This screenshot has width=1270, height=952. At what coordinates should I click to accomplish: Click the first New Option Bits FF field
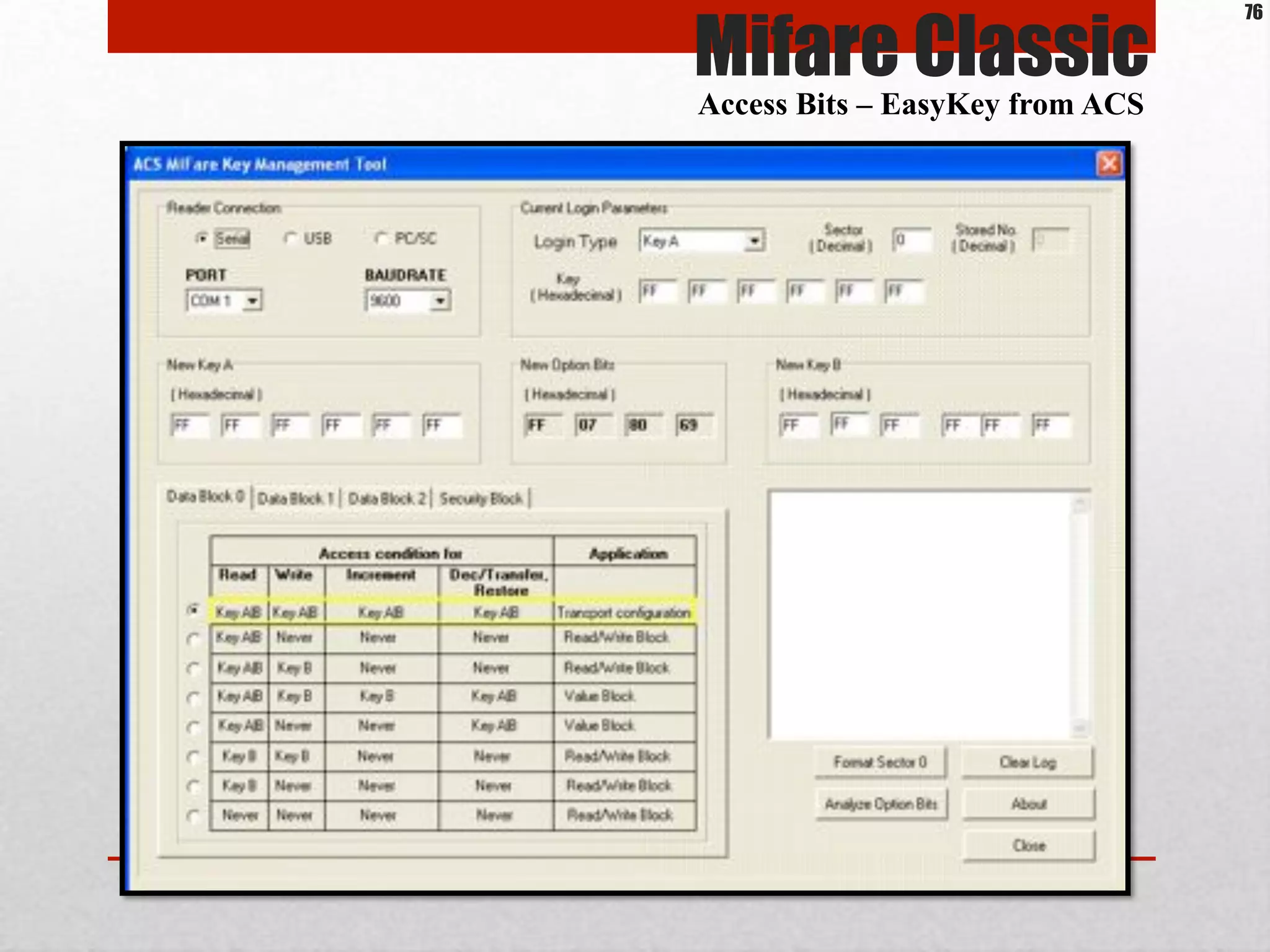(x=543, y=426)
